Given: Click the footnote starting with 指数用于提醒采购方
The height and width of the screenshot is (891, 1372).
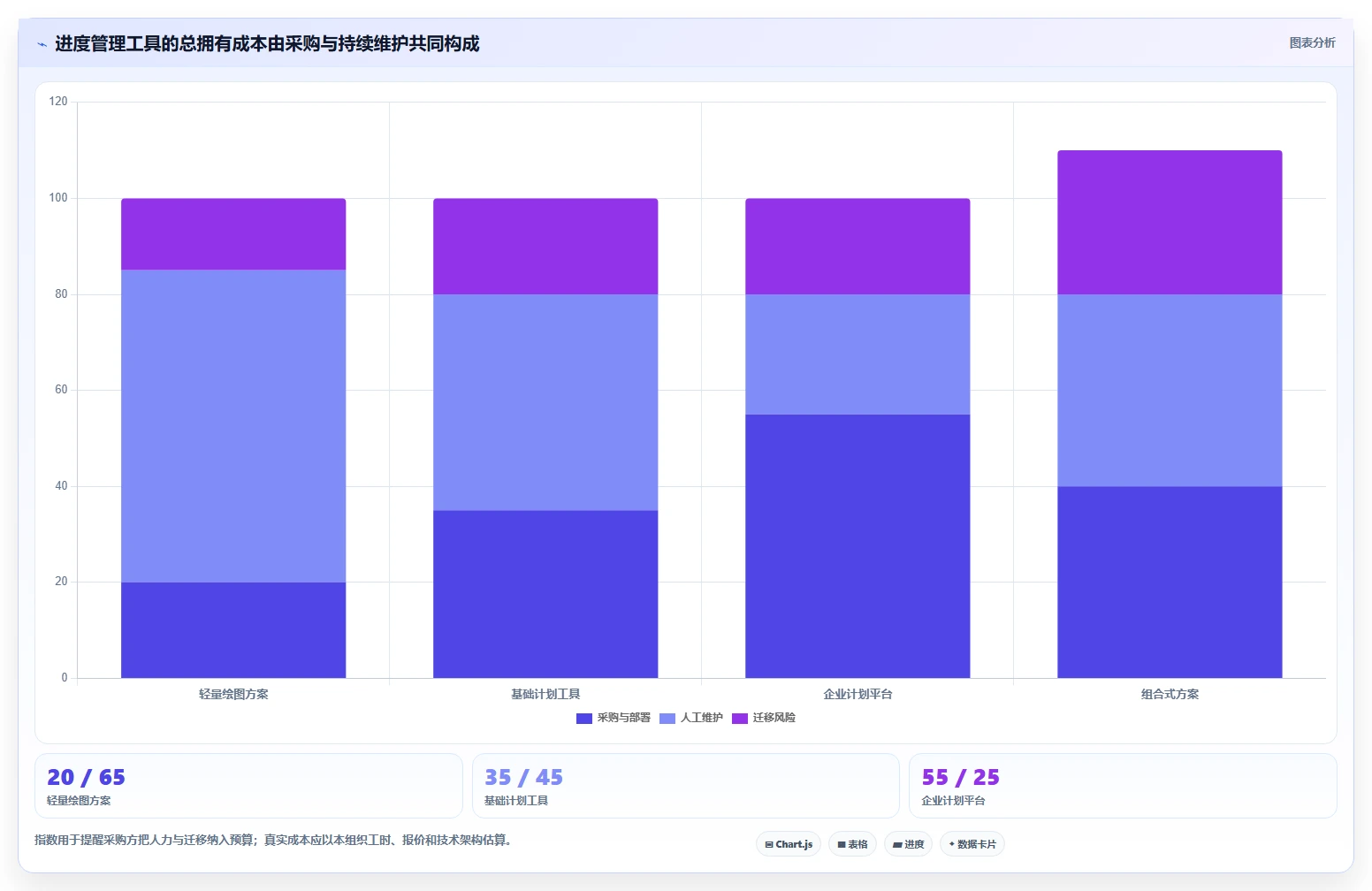Looking at the screenshot, I should 273,840.
